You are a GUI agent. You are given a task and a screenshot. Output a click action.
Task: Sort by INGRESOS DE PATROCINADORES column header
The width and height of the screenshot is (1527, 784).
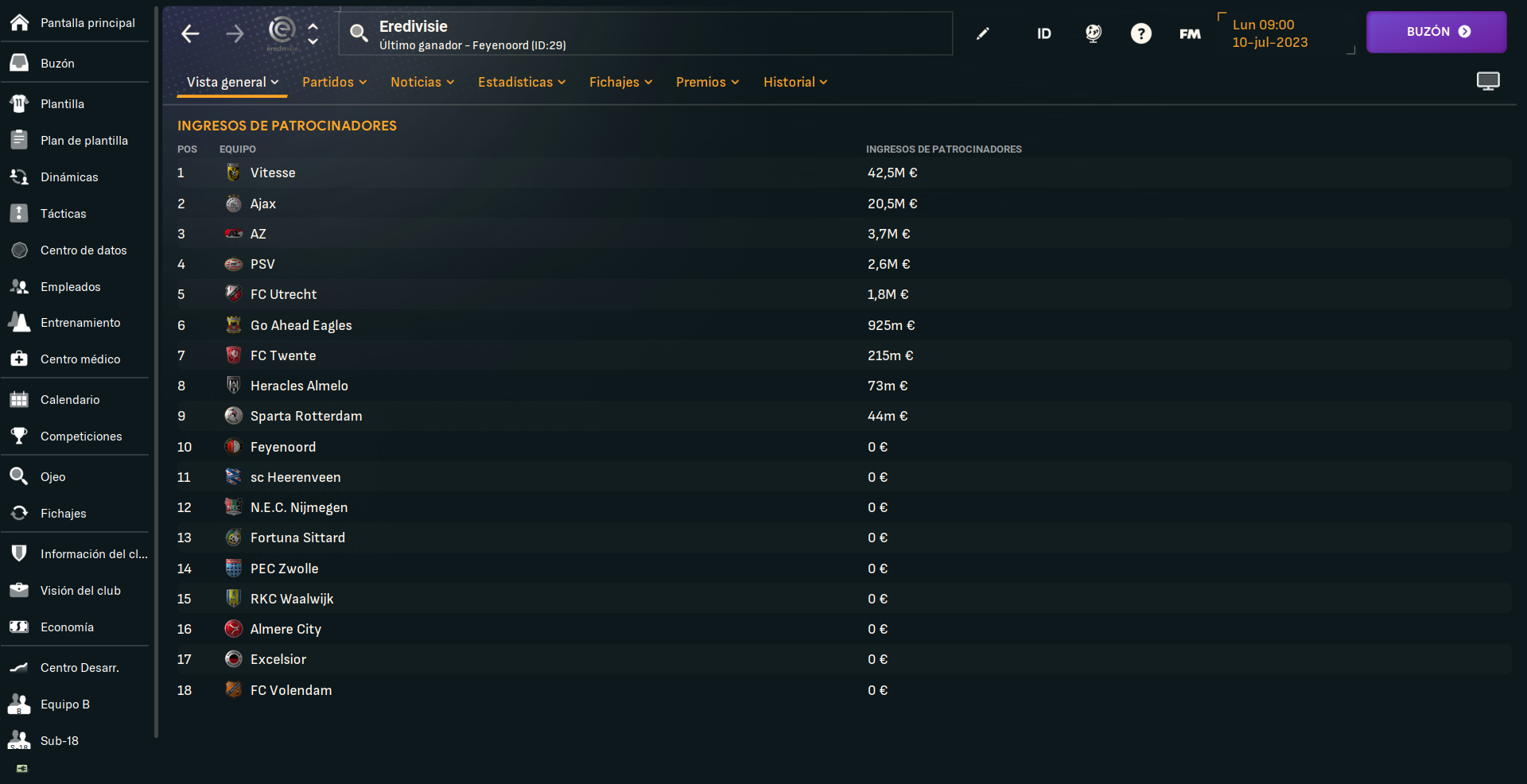coord(944,149)
